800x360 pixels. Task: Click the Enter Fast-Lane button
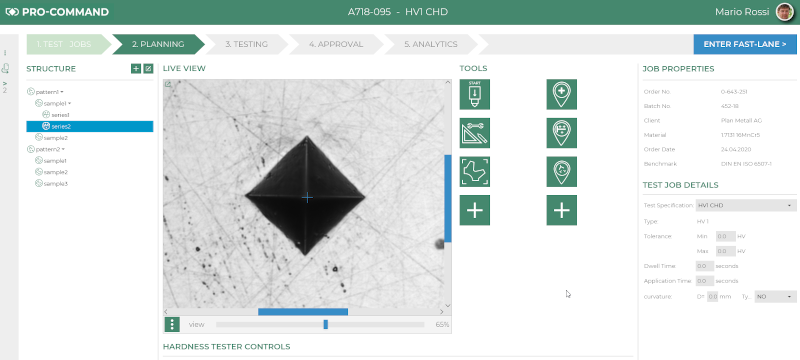tap(745, 44)
